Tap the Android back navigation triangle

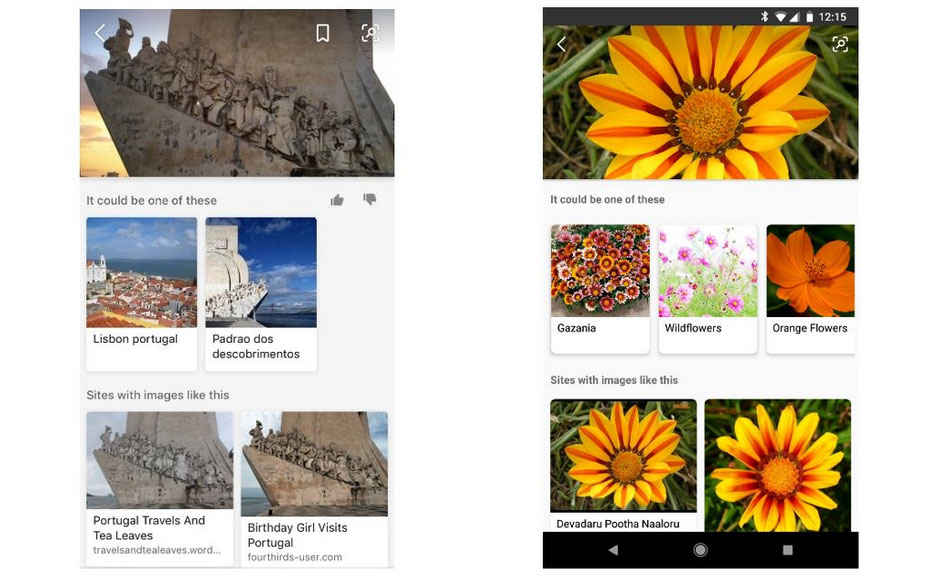click(613, 550)
